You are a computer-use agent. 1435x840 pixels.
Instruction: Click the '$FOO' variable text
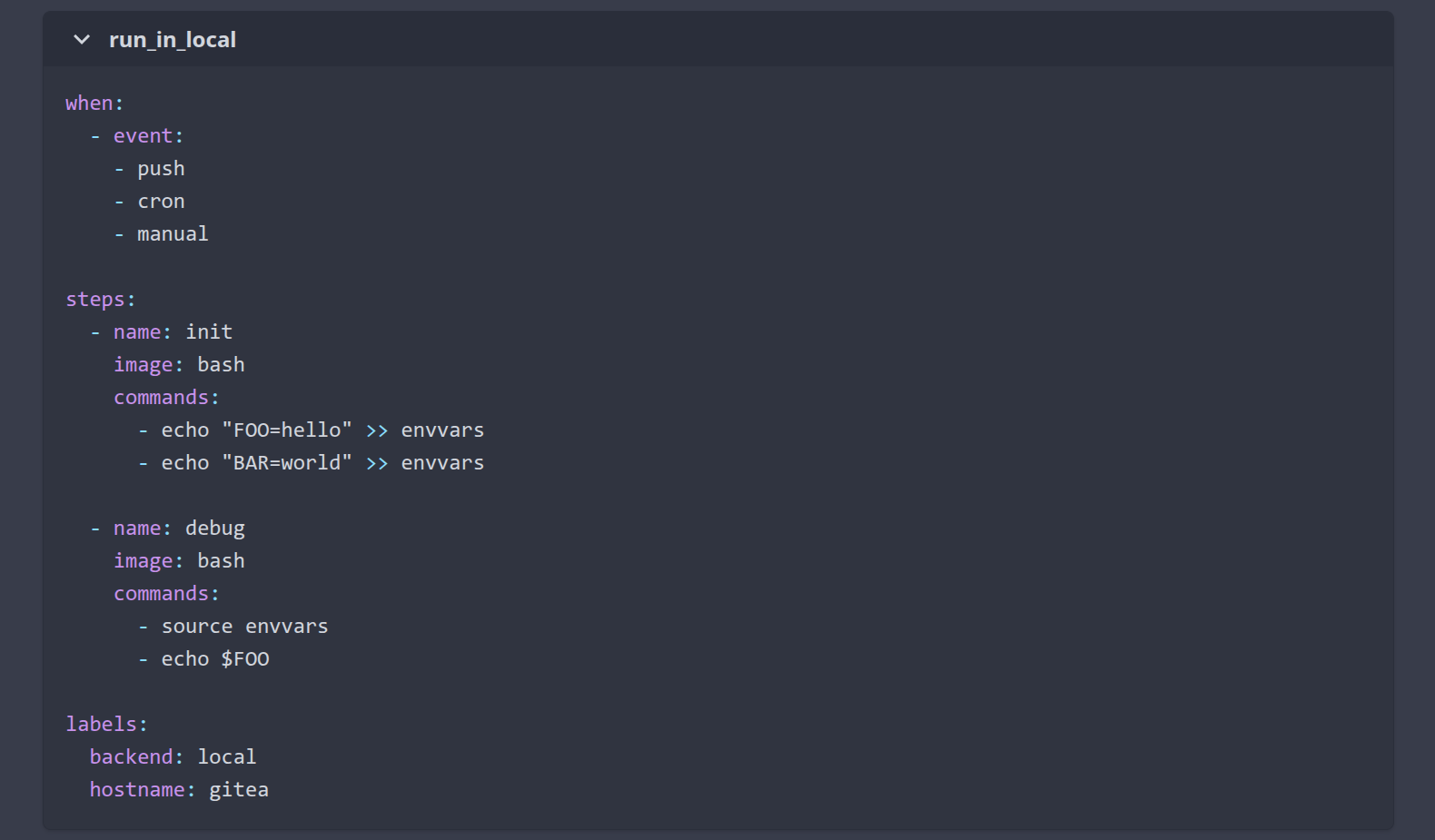tap(245, 659)
